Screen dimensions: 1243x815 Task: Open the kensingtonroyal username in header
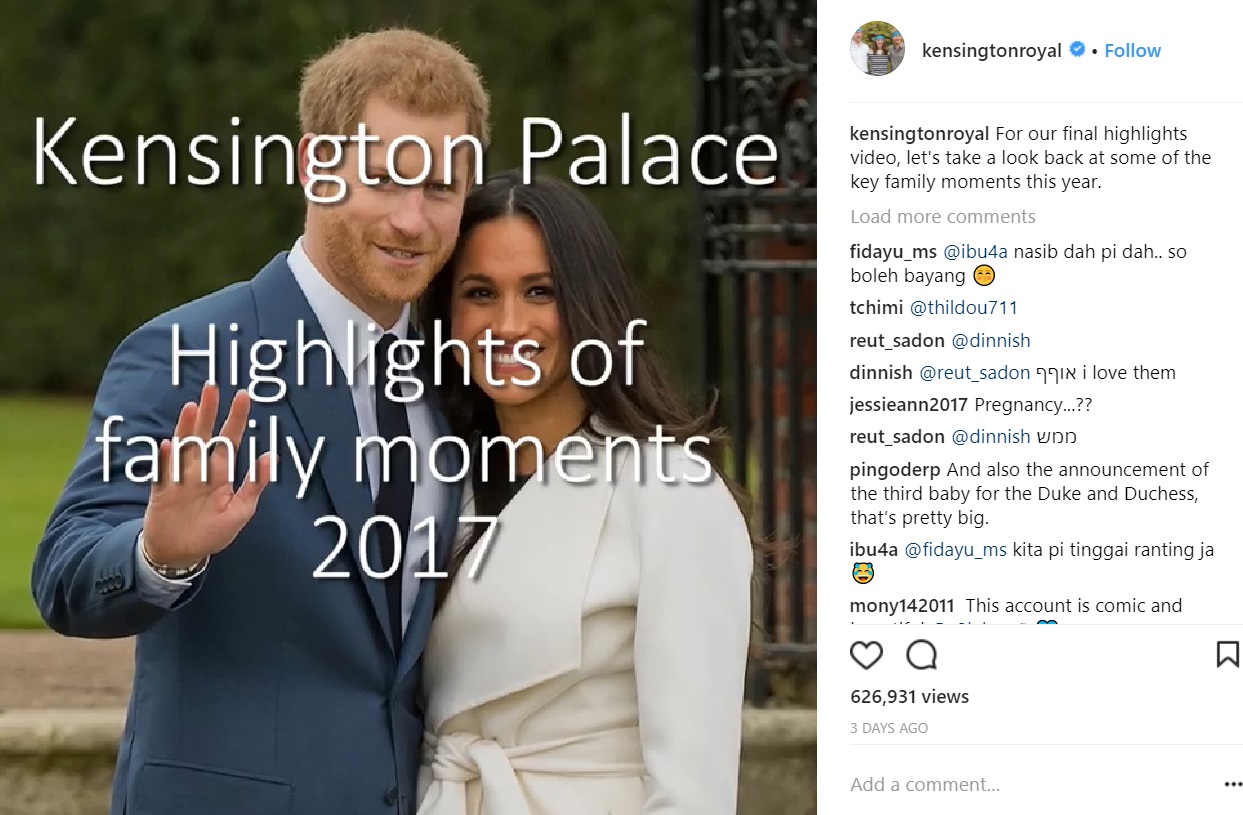pyautogui.click(x=991, y=50)
